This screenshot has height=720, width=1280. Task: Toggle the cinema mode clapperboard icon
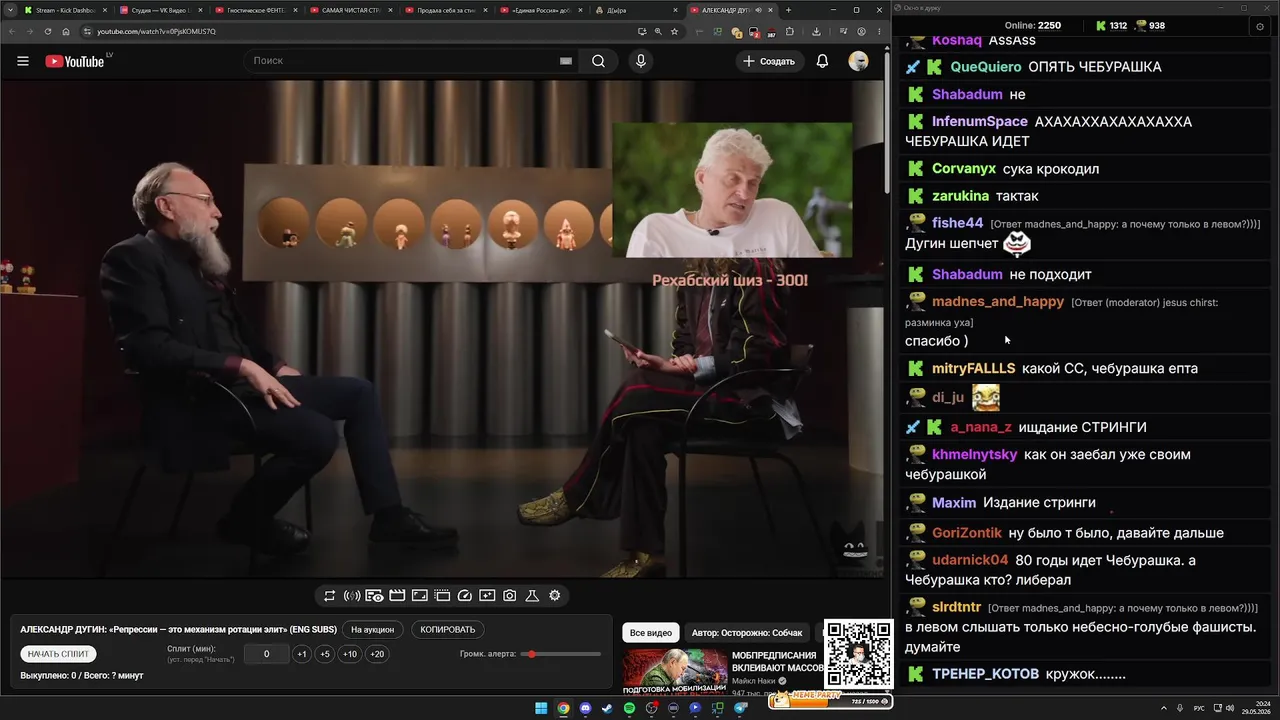click(397, 596)
